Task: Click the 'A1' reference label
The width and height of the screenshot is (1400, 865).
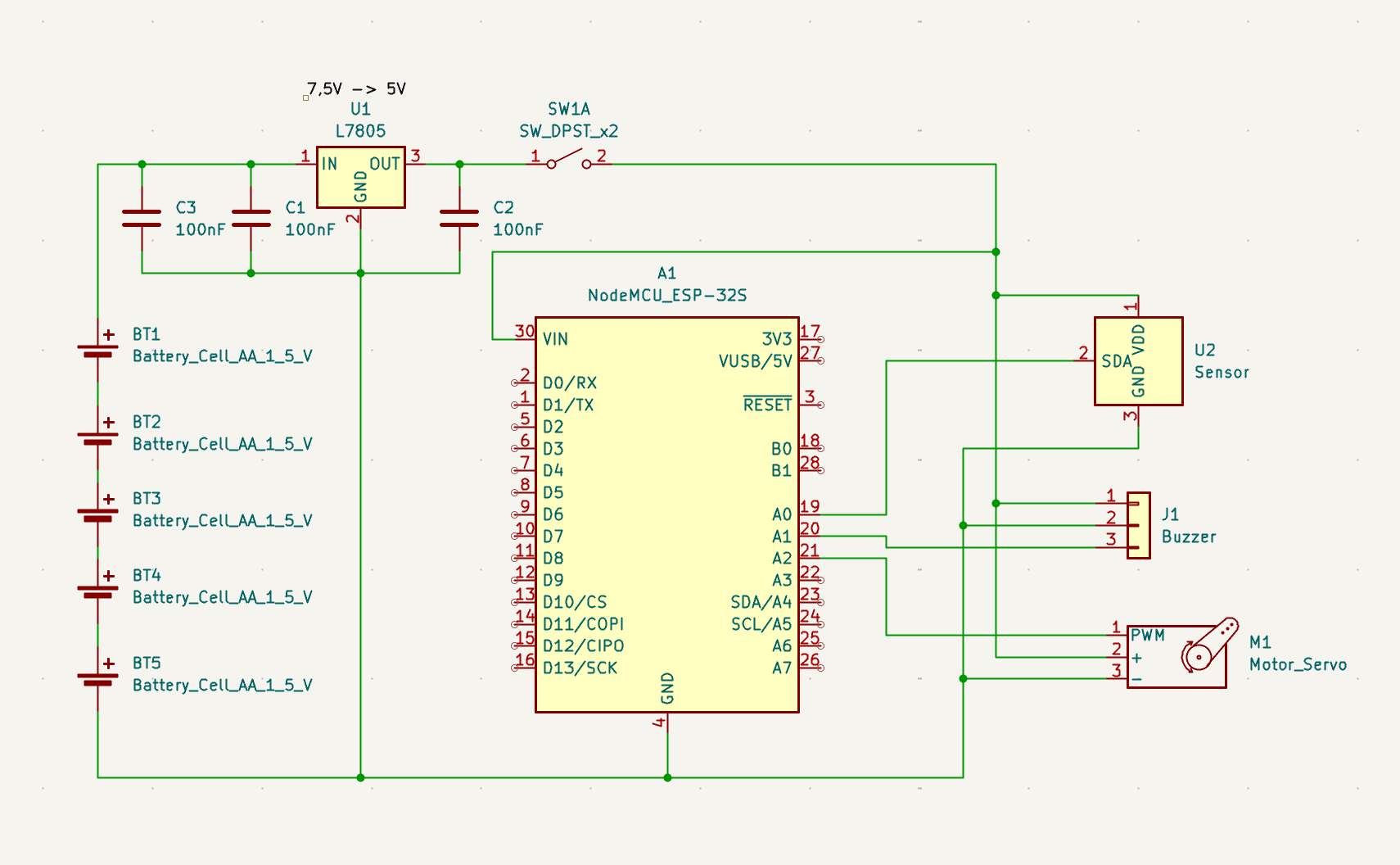Action: click(667, 274)
